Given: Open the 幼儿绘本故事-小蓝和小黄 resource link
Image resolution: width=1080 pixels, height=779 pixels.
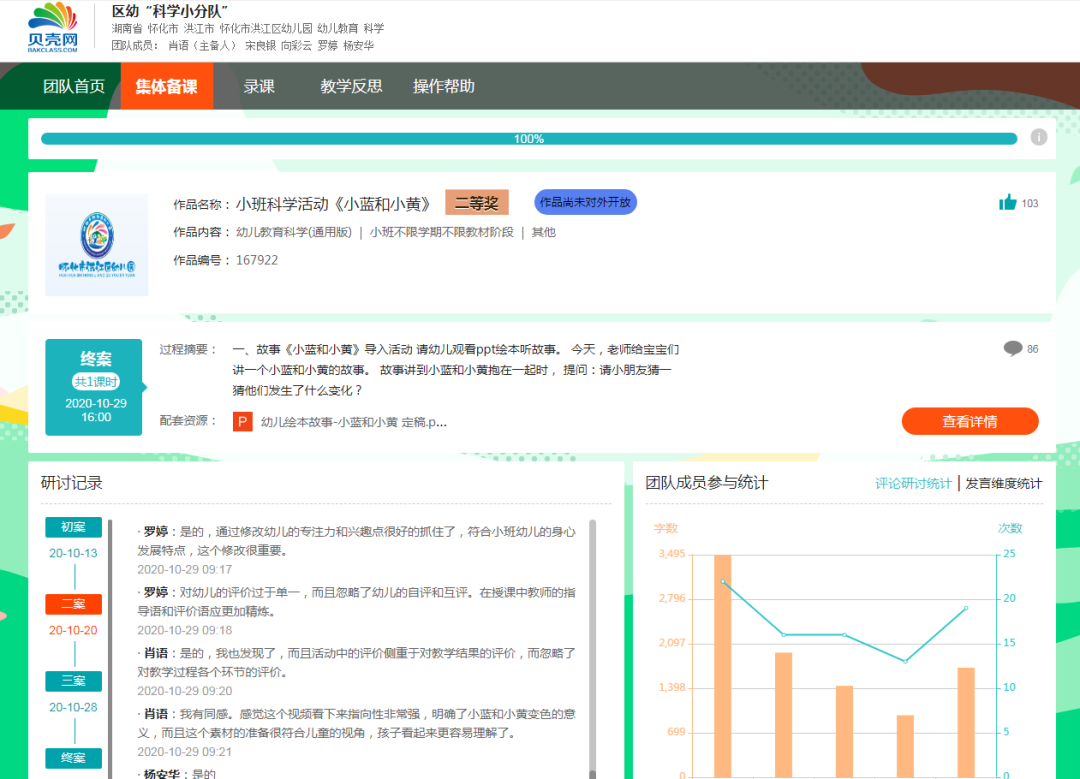Looking at the screenshot, I should click(354, 422).
